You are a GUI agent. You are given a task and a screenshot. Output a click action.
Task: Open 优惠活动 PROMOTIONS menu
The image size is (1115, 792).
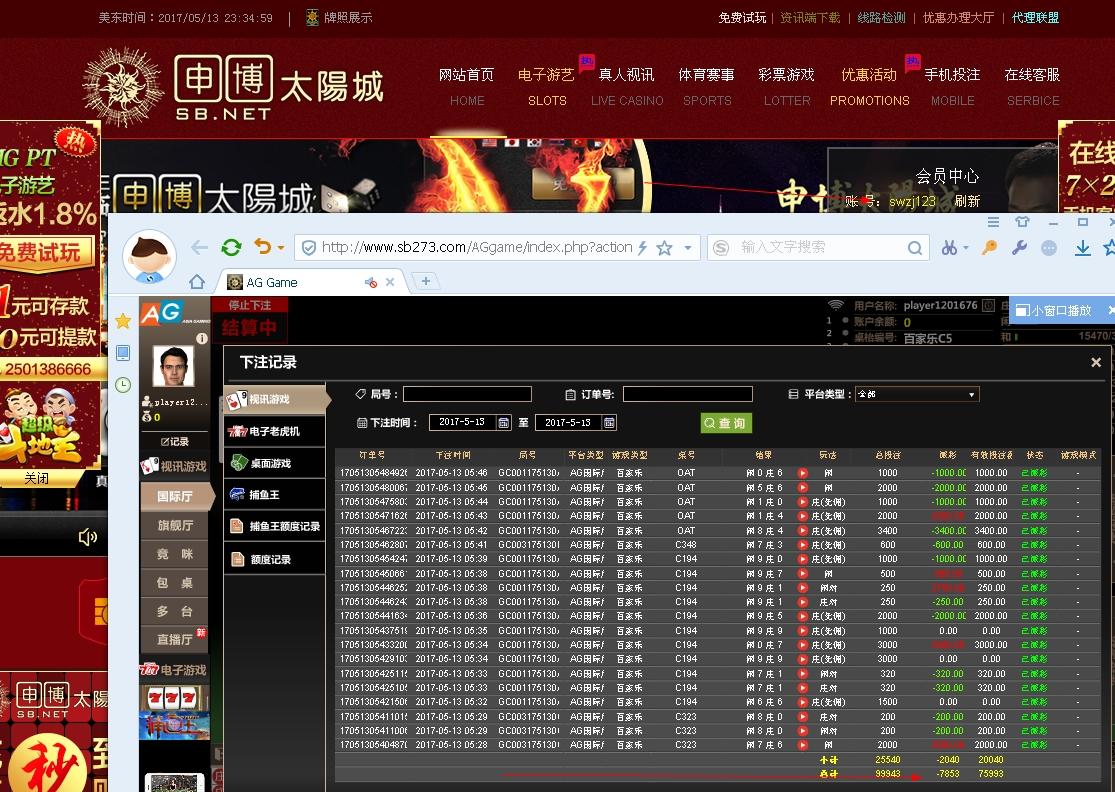[x=869, y=87]
